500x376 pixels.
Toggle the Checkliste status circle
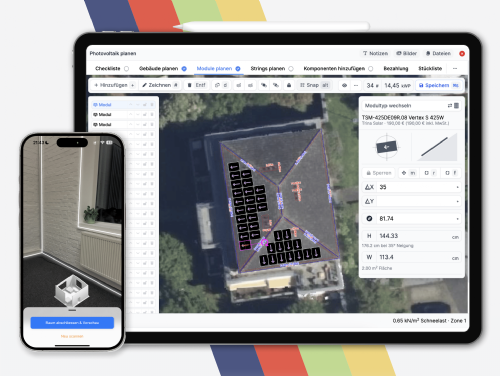(126, 69)
